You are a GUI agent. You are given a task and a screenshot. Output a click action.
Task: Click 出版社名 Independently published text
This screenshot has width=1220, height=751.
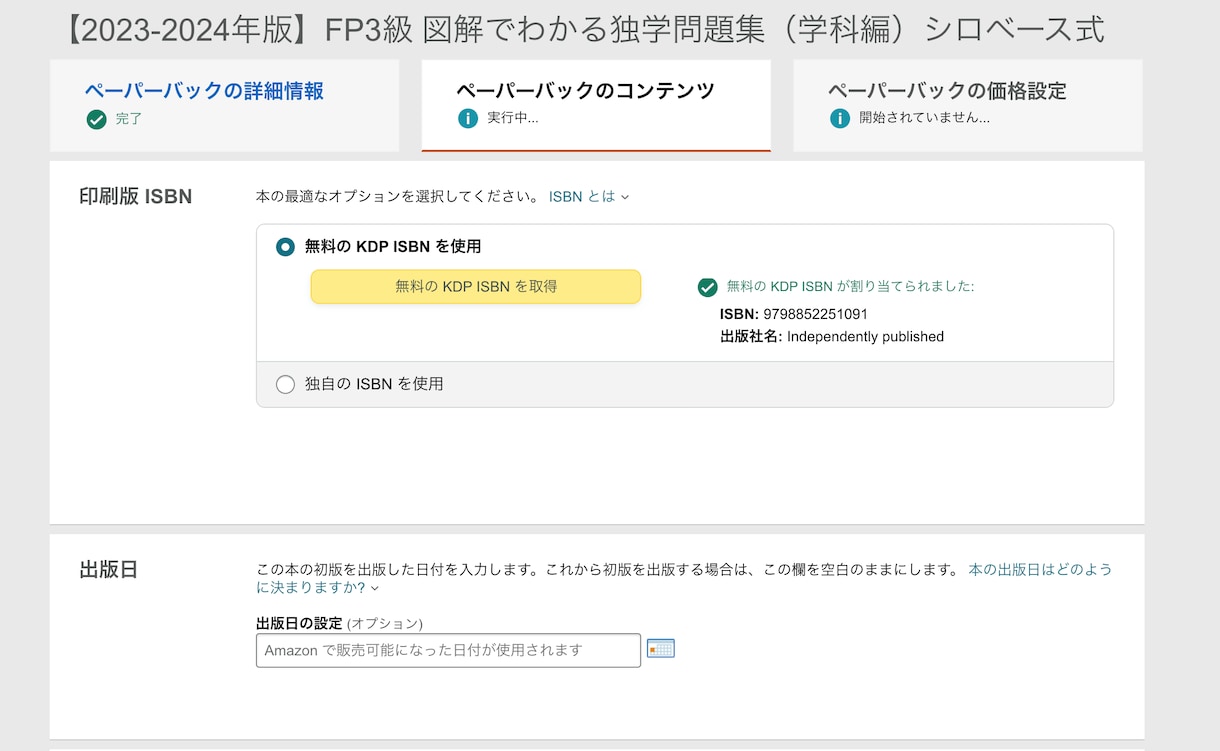[832, 337]
